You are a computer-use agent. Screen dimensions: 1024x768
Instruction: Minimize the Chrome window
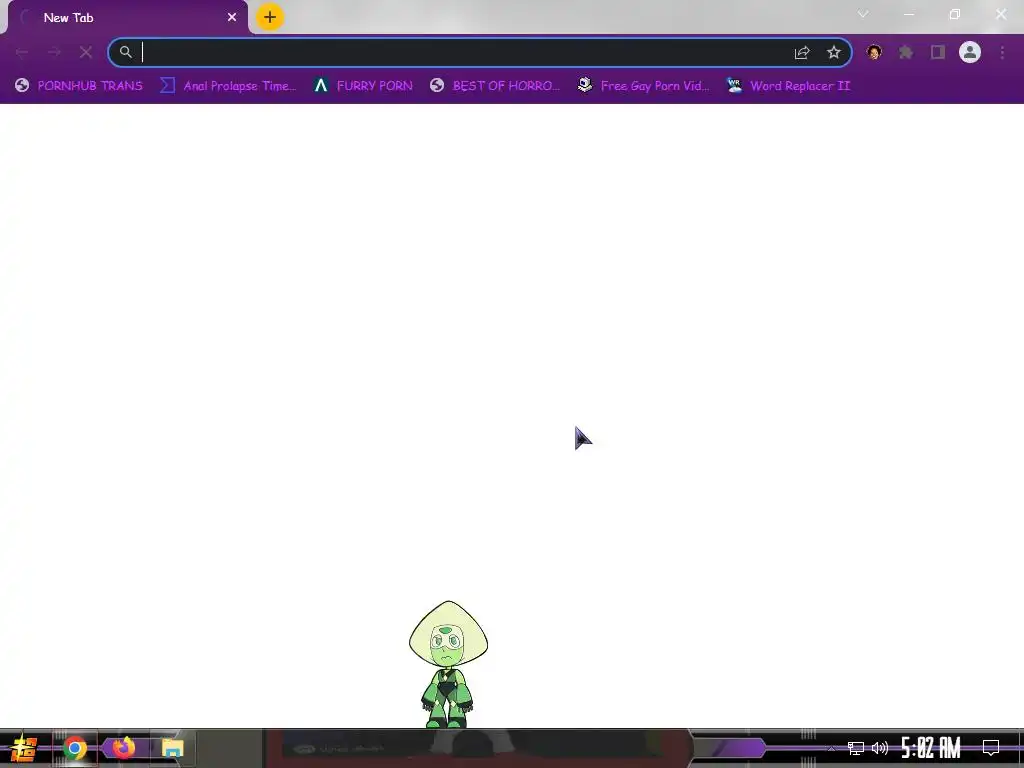(x=908, y=14)
